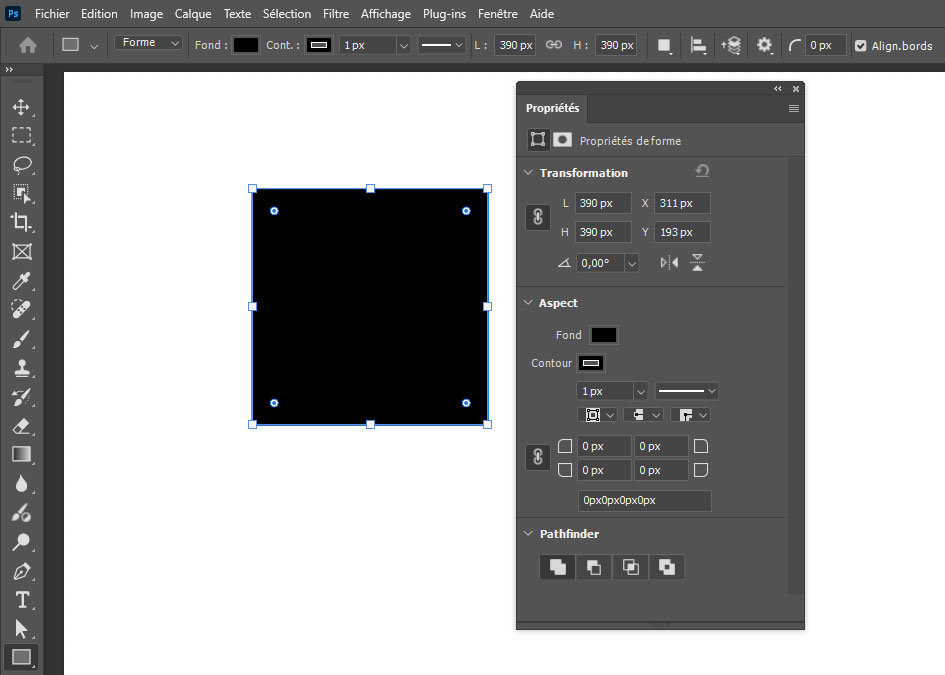Collapse the Pathfinder section
The image size is (945, 675).
click(528, 533)
